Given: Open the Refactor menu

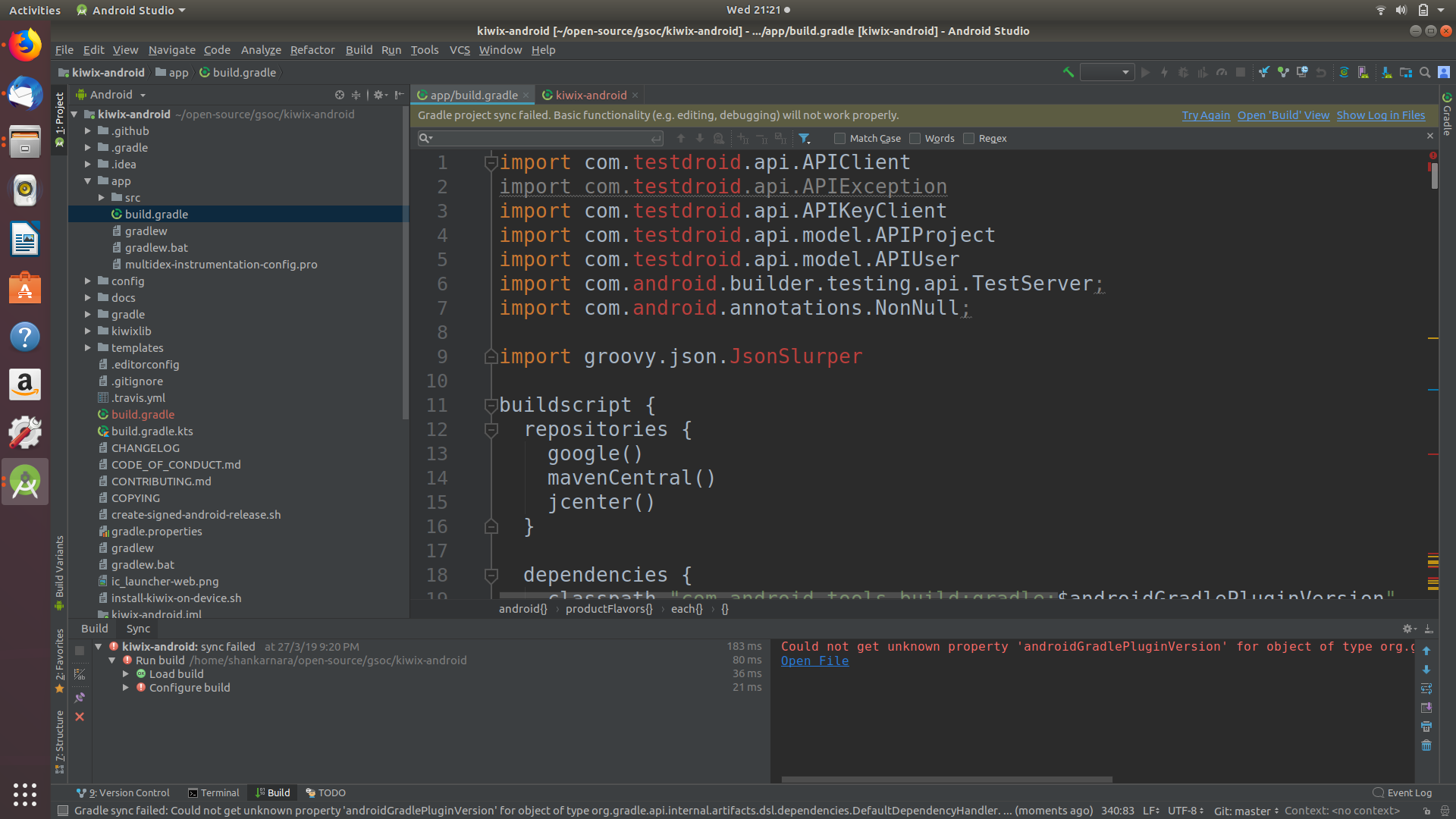Looking at the screenshot, I should 312,50.
